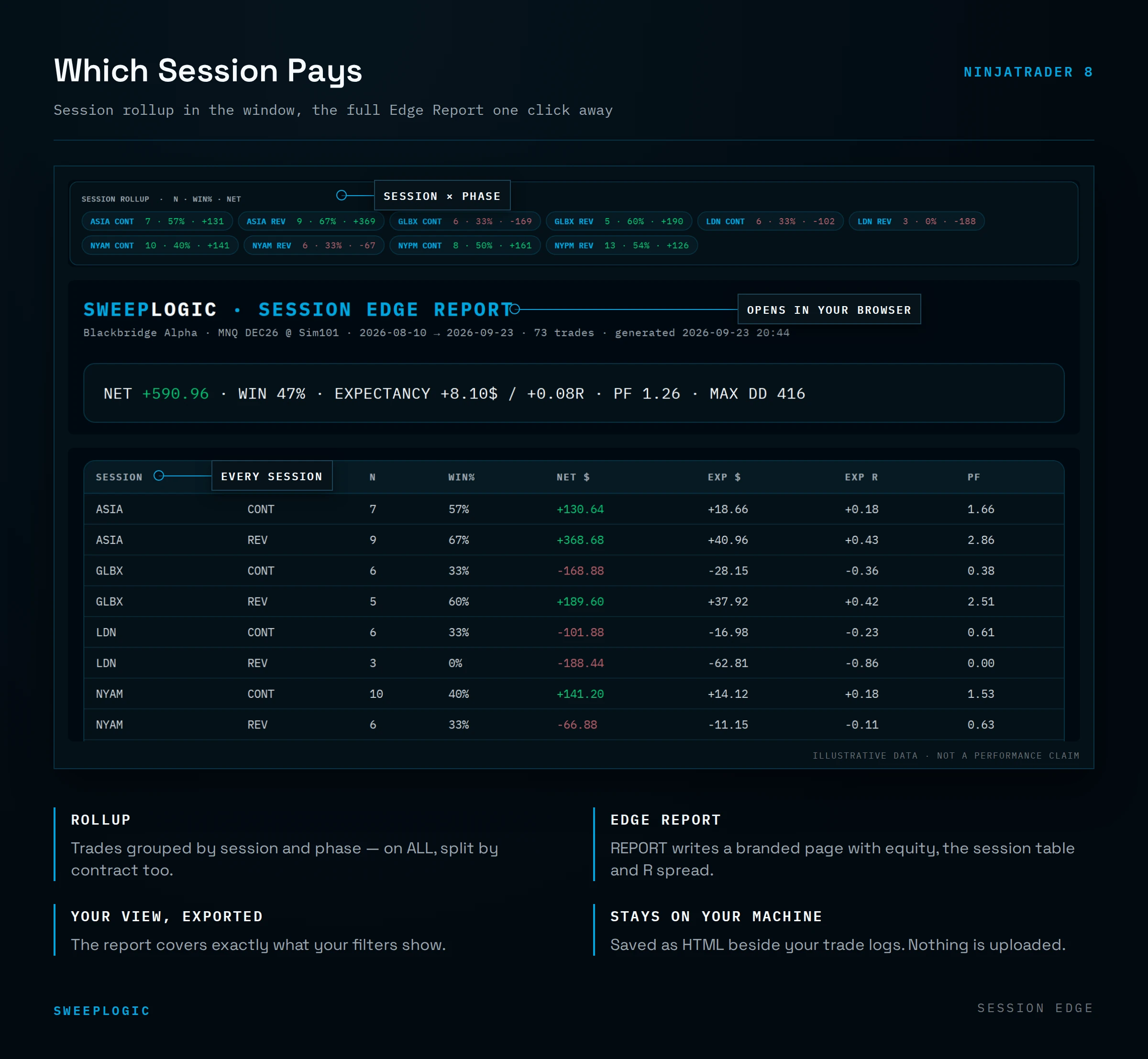Click the Which Session Pays heading

click(x=208, y=71)
